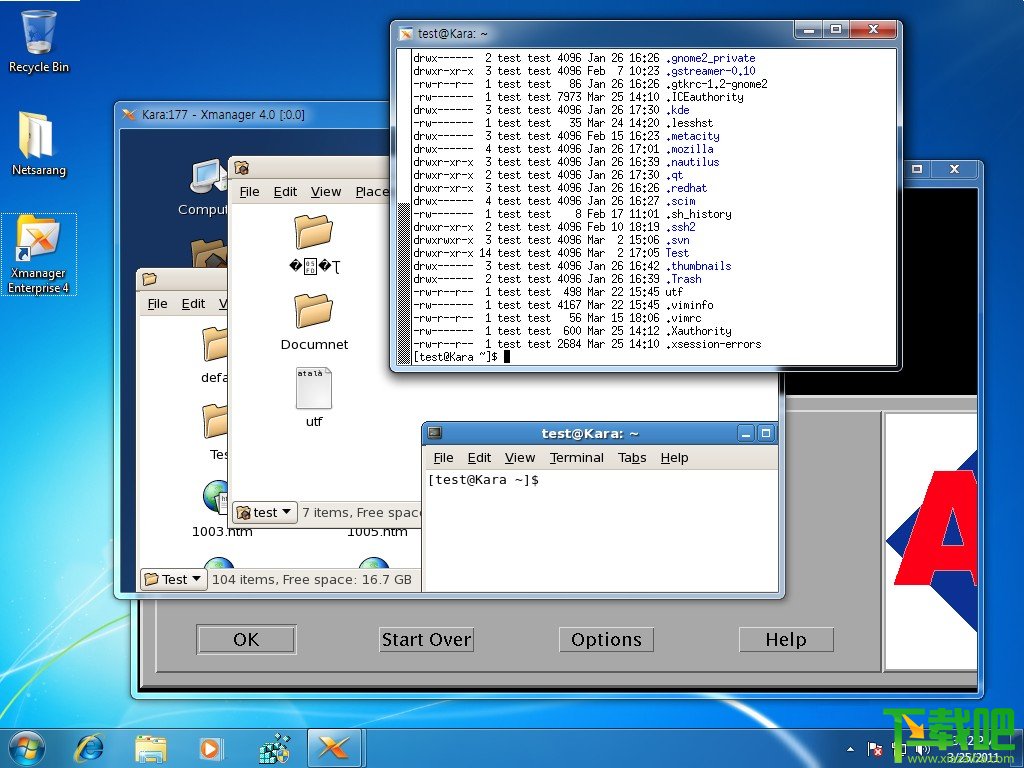Open Help menu in the terminal window
The width and height of the screenshot is (1024, 768).
click(674, 457)
